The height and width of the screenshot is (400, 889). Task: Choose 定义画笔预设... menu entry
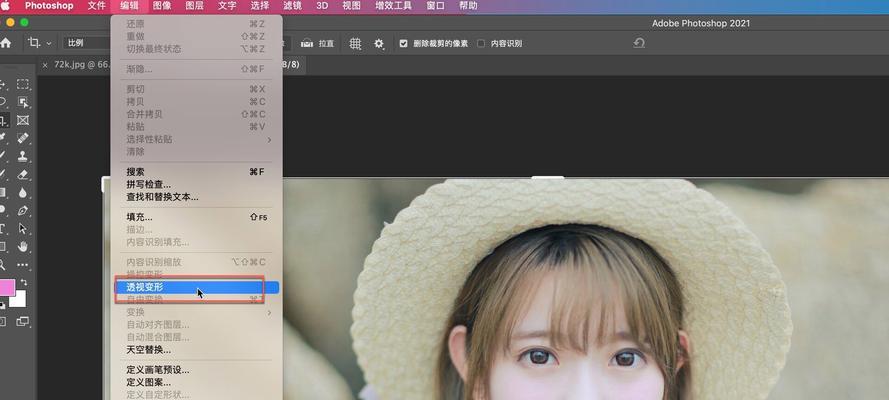click(x=197, y=370)
